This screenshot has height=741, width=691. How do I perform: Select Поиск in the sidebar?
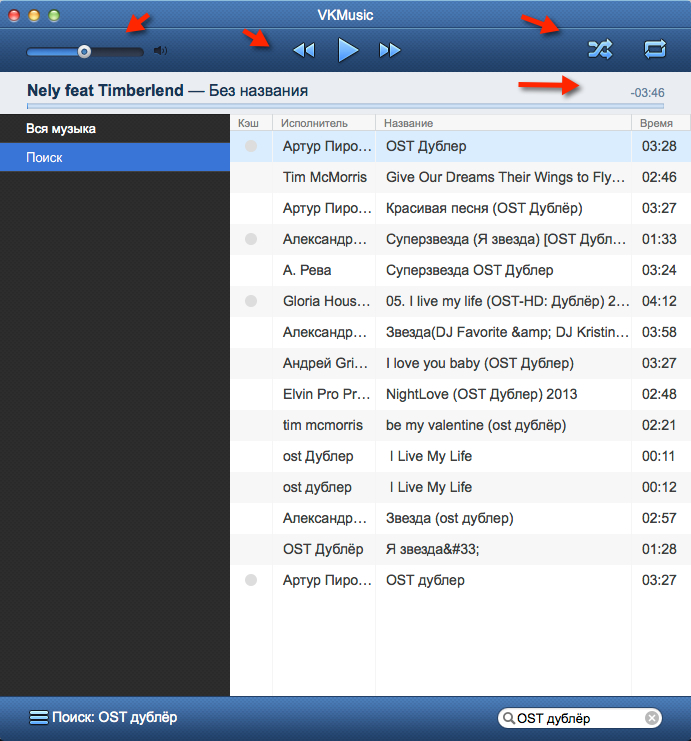click(x=44, y=158)
